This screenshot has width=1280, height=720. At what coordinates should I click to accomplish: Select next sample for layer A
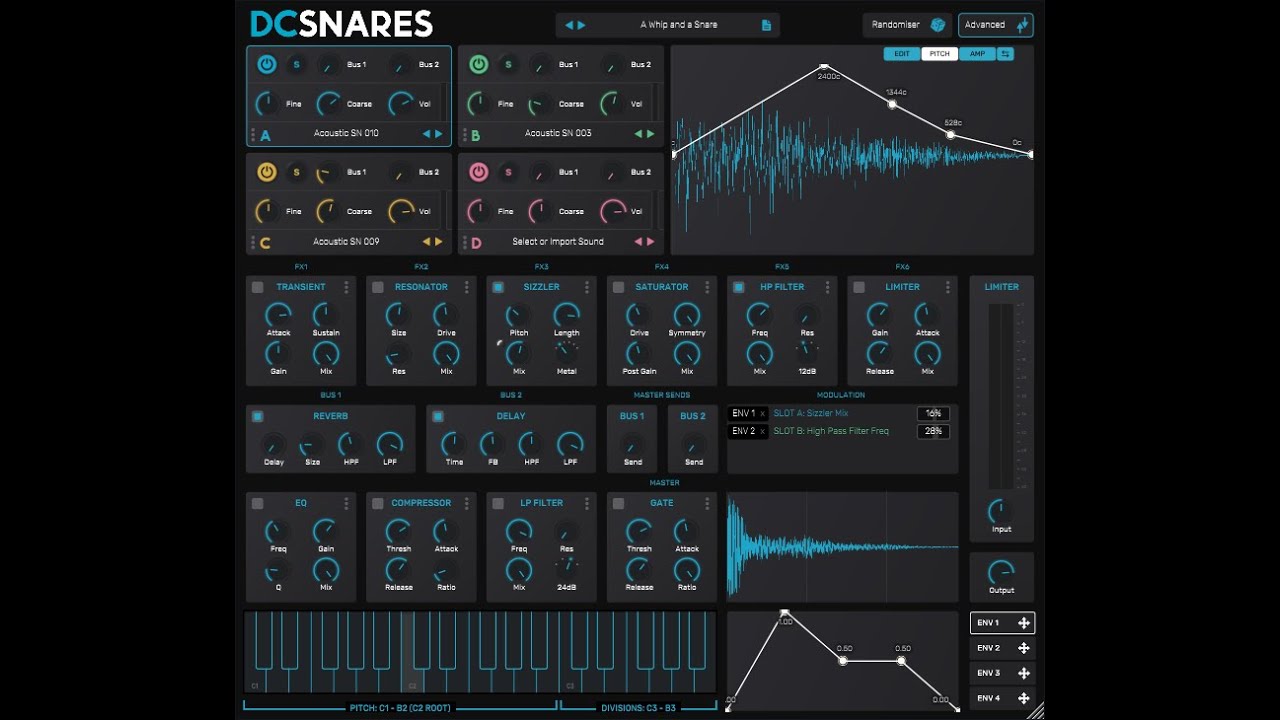coord(438,133)
